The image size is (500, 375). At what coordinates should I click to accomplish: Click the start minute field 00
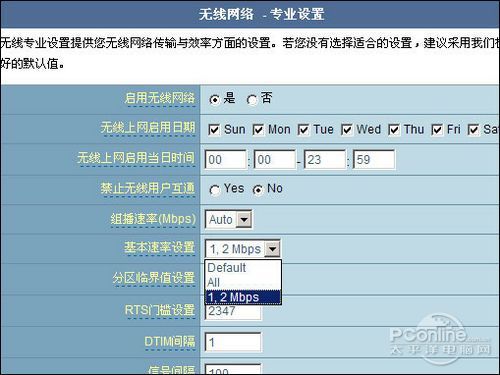coord(275,160)
